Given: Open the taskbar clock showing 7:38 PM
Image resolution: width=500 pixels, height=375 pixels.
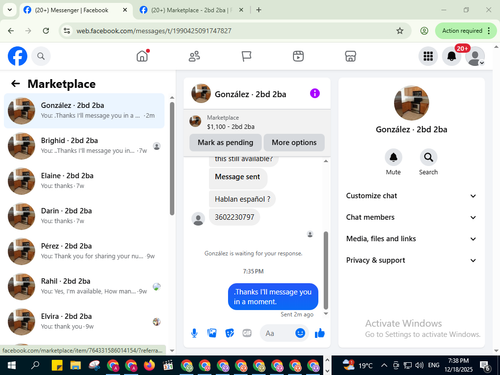Looking at the screenshot, I should point(459,365).
